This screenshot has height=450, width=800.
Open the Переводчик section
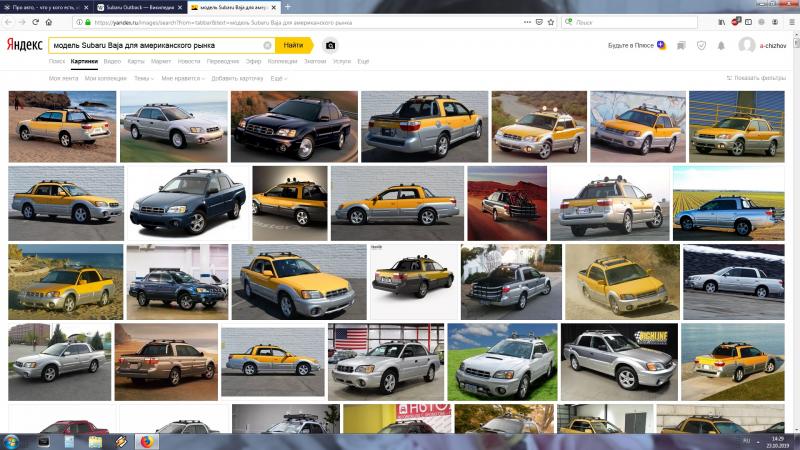tap(223, 61)
